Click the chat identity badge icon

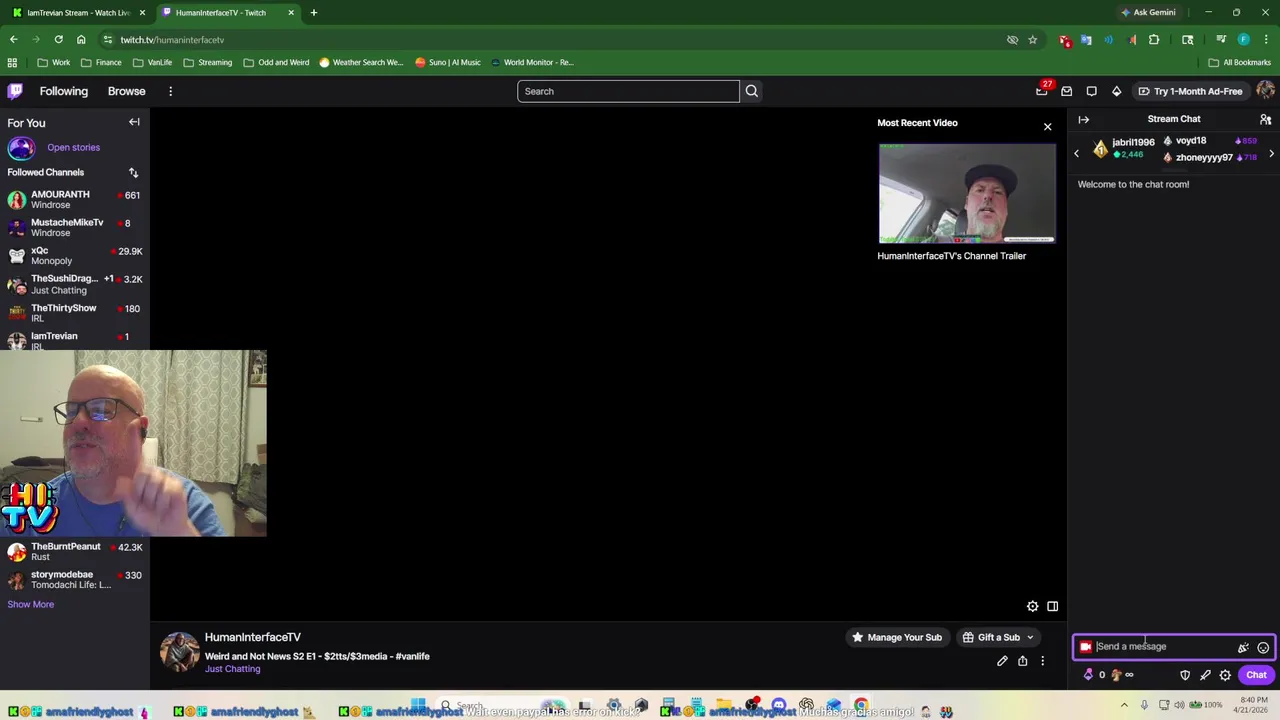[1085, 647]
